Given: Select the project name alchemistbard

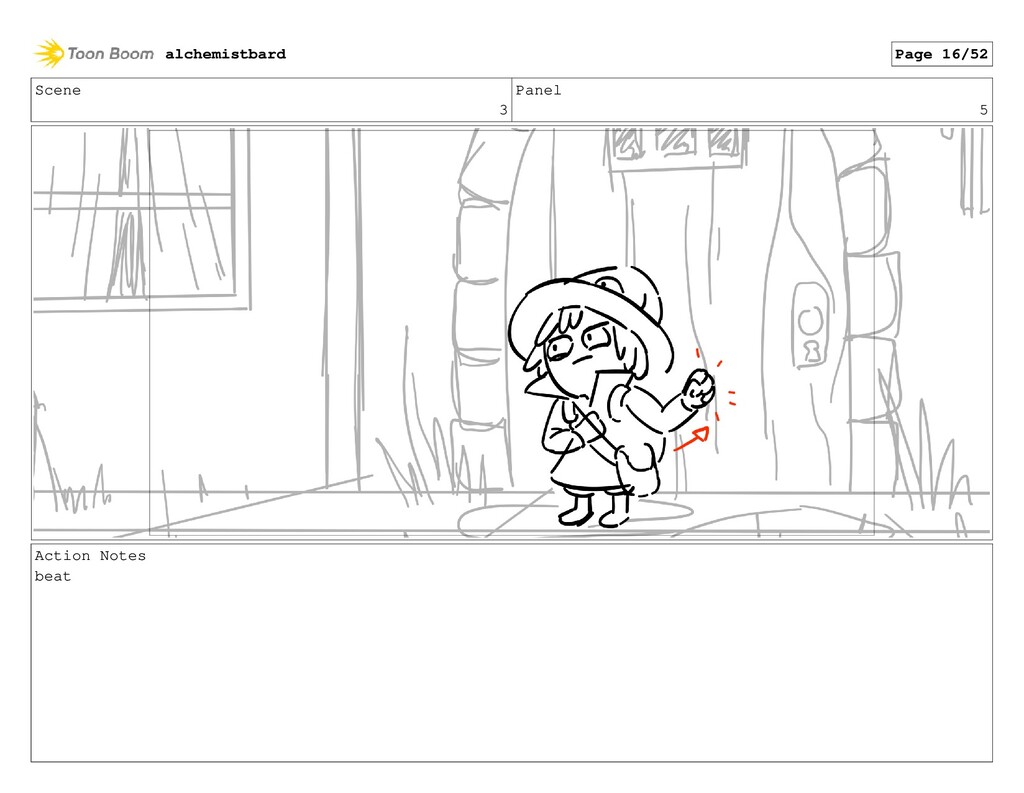Looking at the screenshot, I should coord(225,54).
